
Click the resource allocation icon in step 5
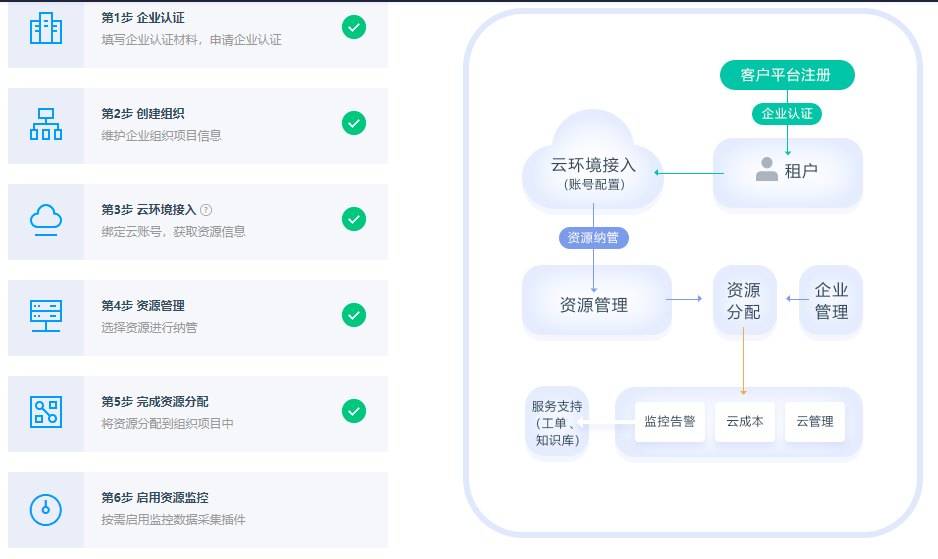click(46, 411)
